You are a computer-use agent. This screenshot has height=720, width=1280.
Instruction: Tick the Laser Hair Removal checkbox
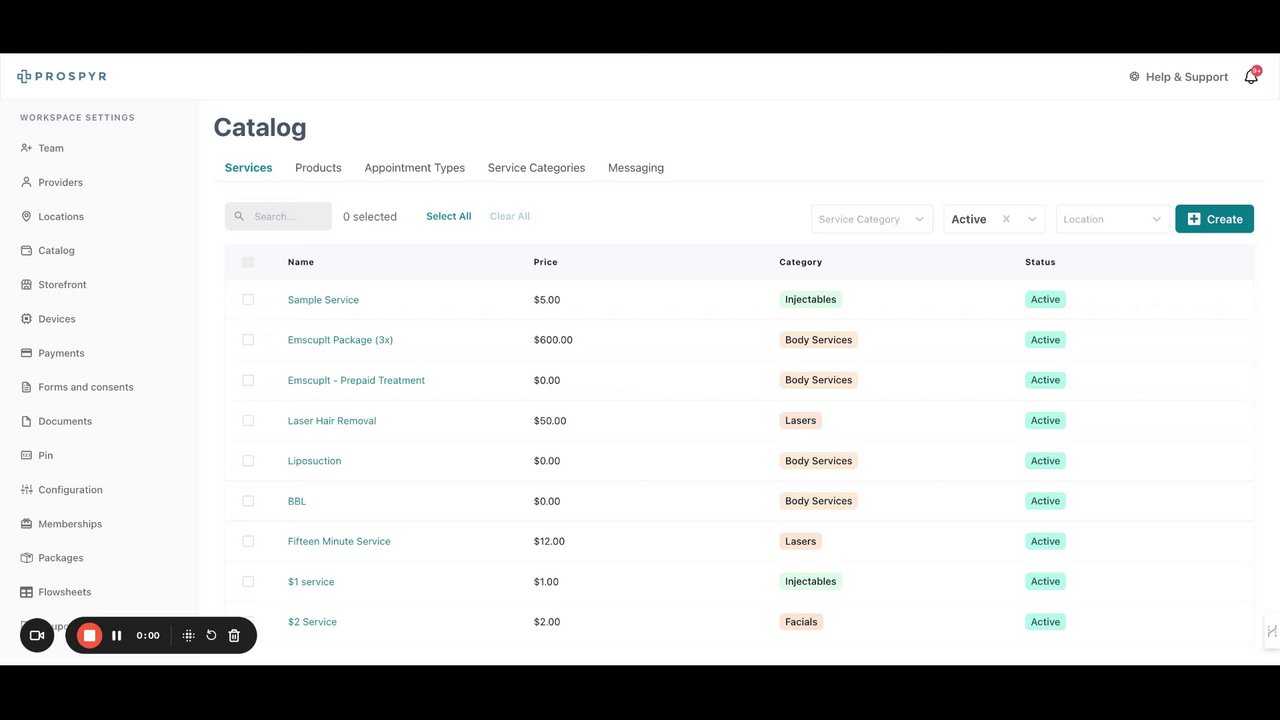tap(248, 421)
